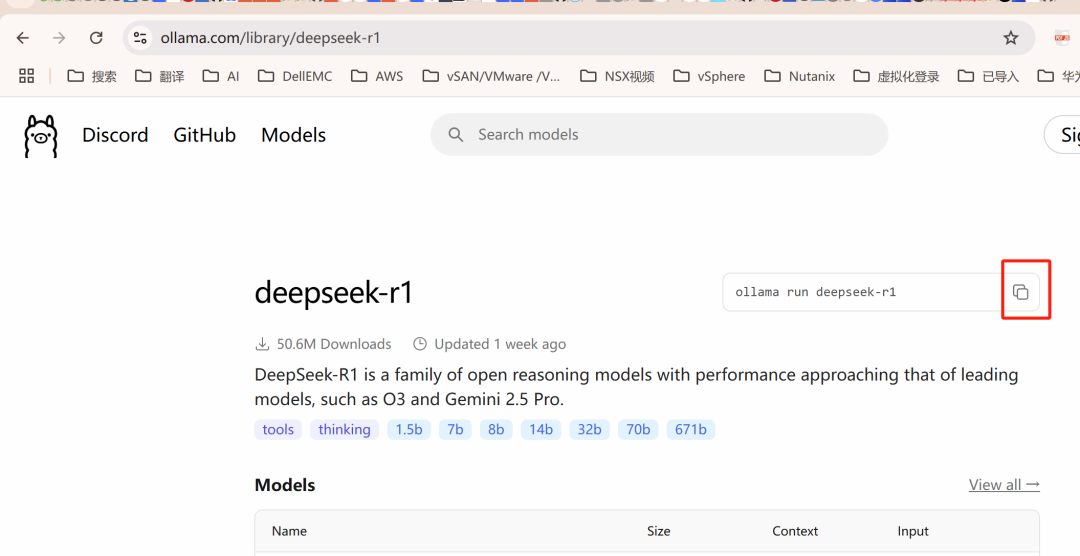Select the 1.5b model size tag
This screenshot has height=556, width=1080.
pos(408,429)
